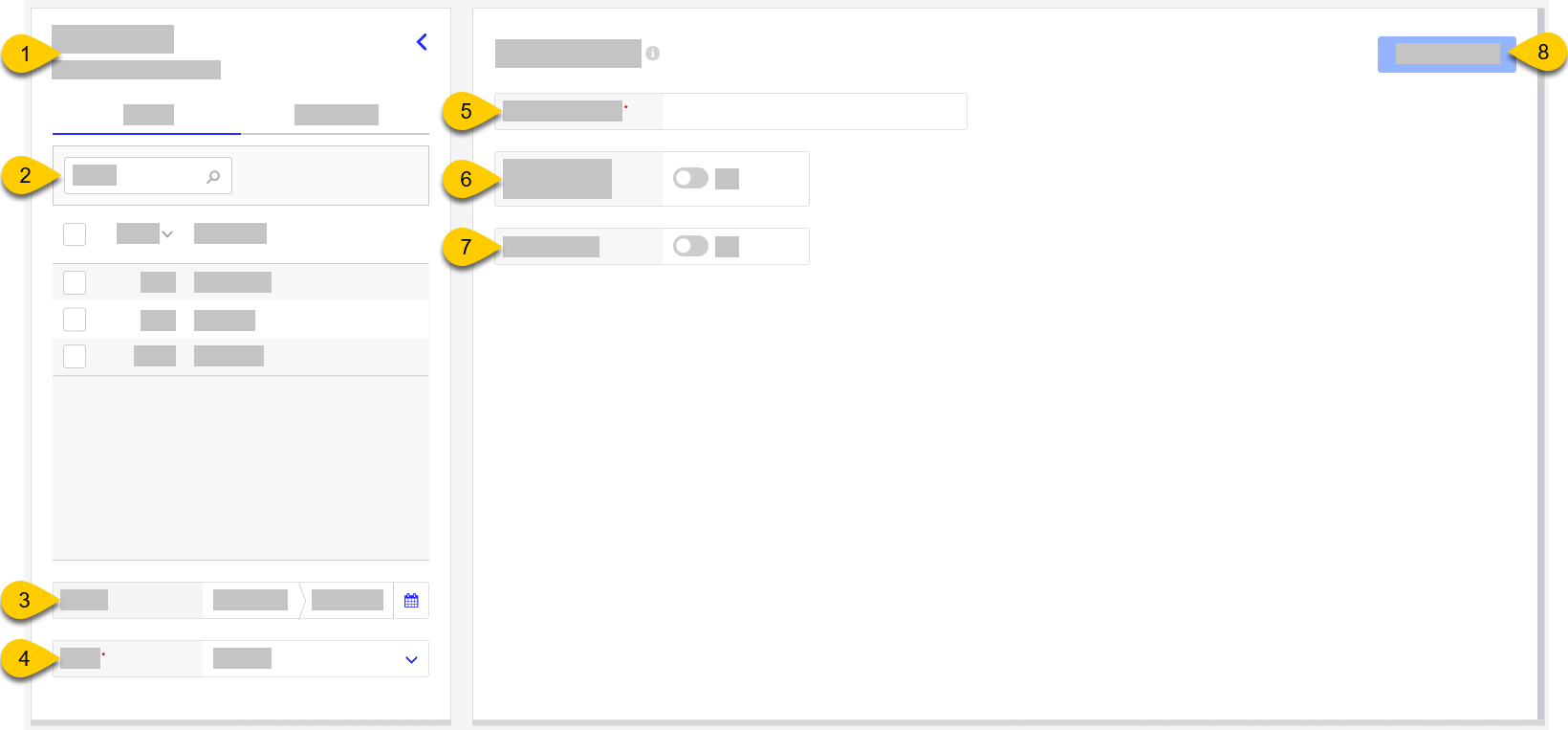Click inside the search input box

coord(134,175)
